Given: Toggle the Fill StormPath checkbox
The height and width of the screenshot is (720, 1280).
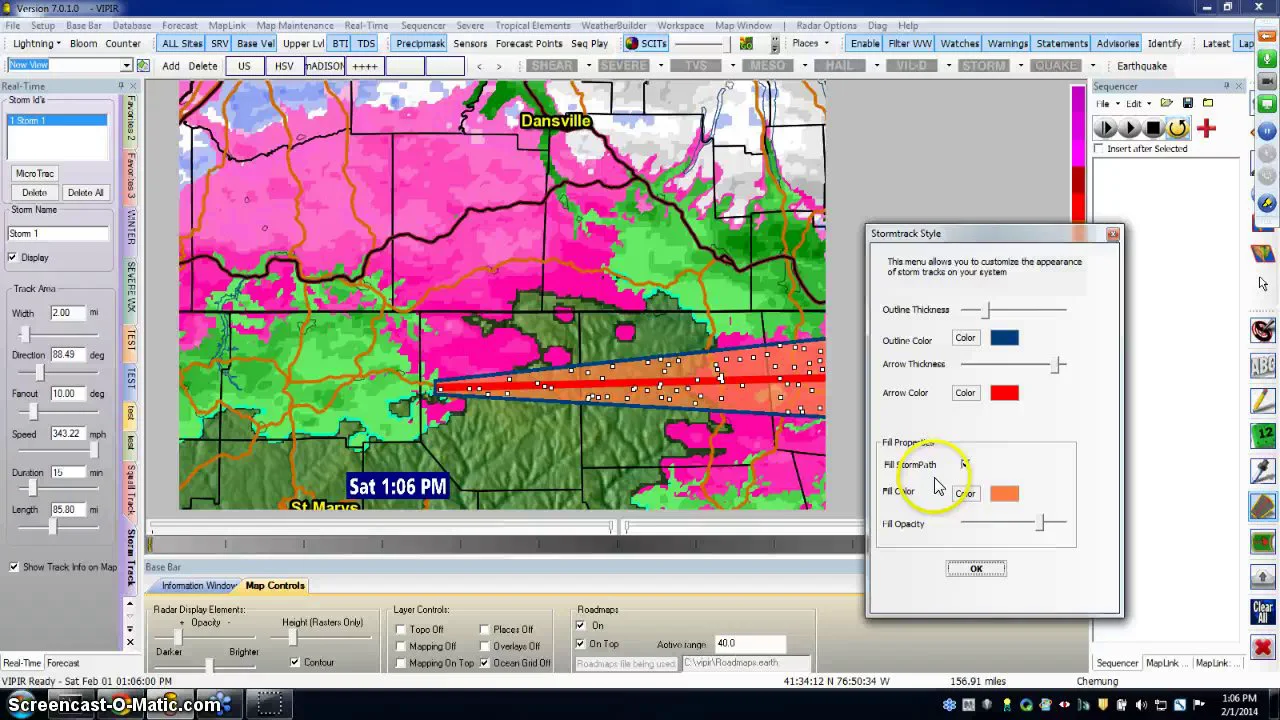Looking at the screenshot, I should [x=965, y=464].
